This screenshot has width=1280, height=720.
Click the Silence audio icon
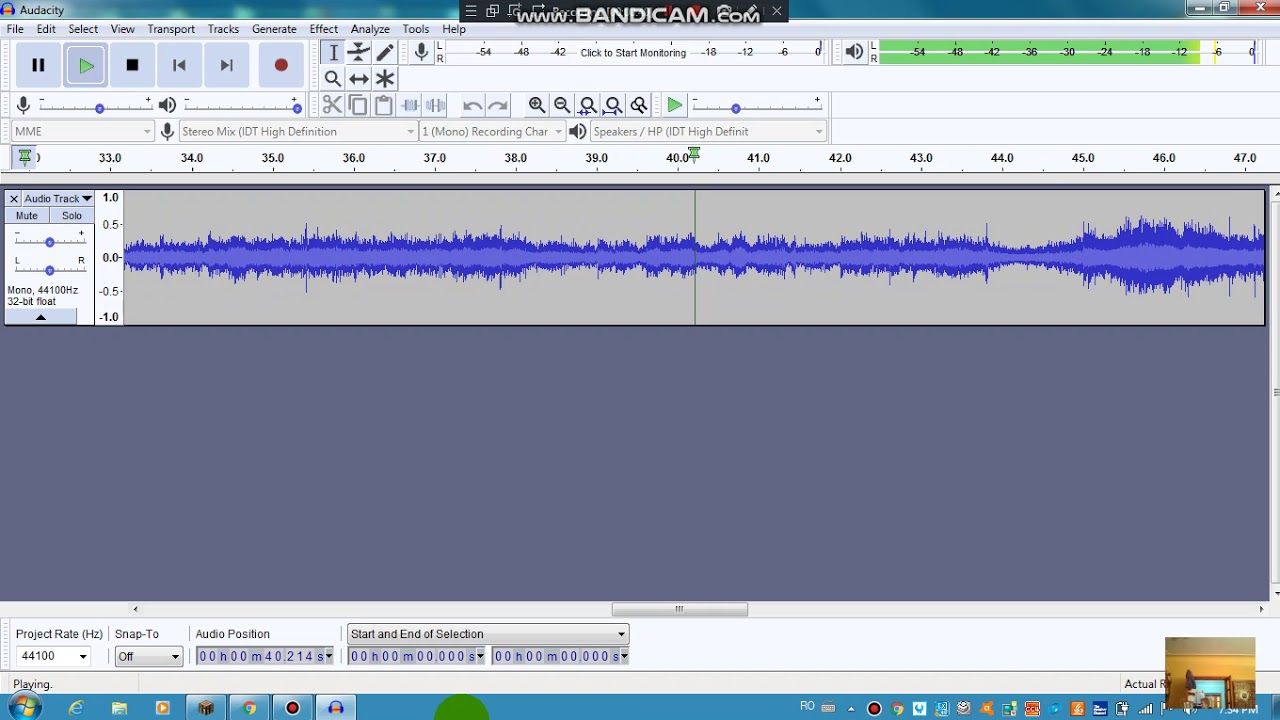436,105
